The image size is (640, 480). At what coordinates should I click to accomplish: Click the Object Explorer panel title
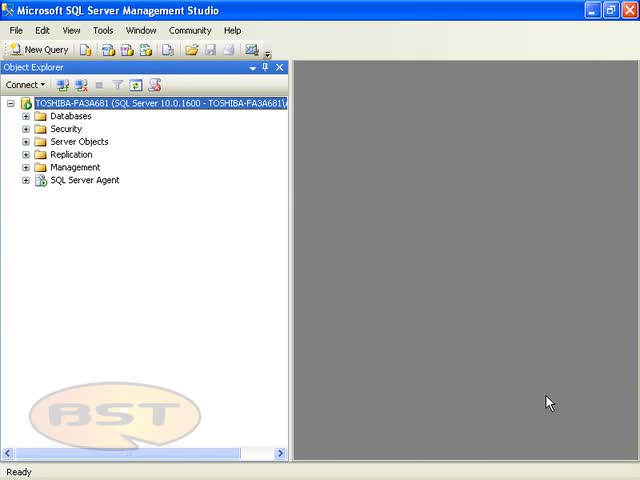[33, 68]
